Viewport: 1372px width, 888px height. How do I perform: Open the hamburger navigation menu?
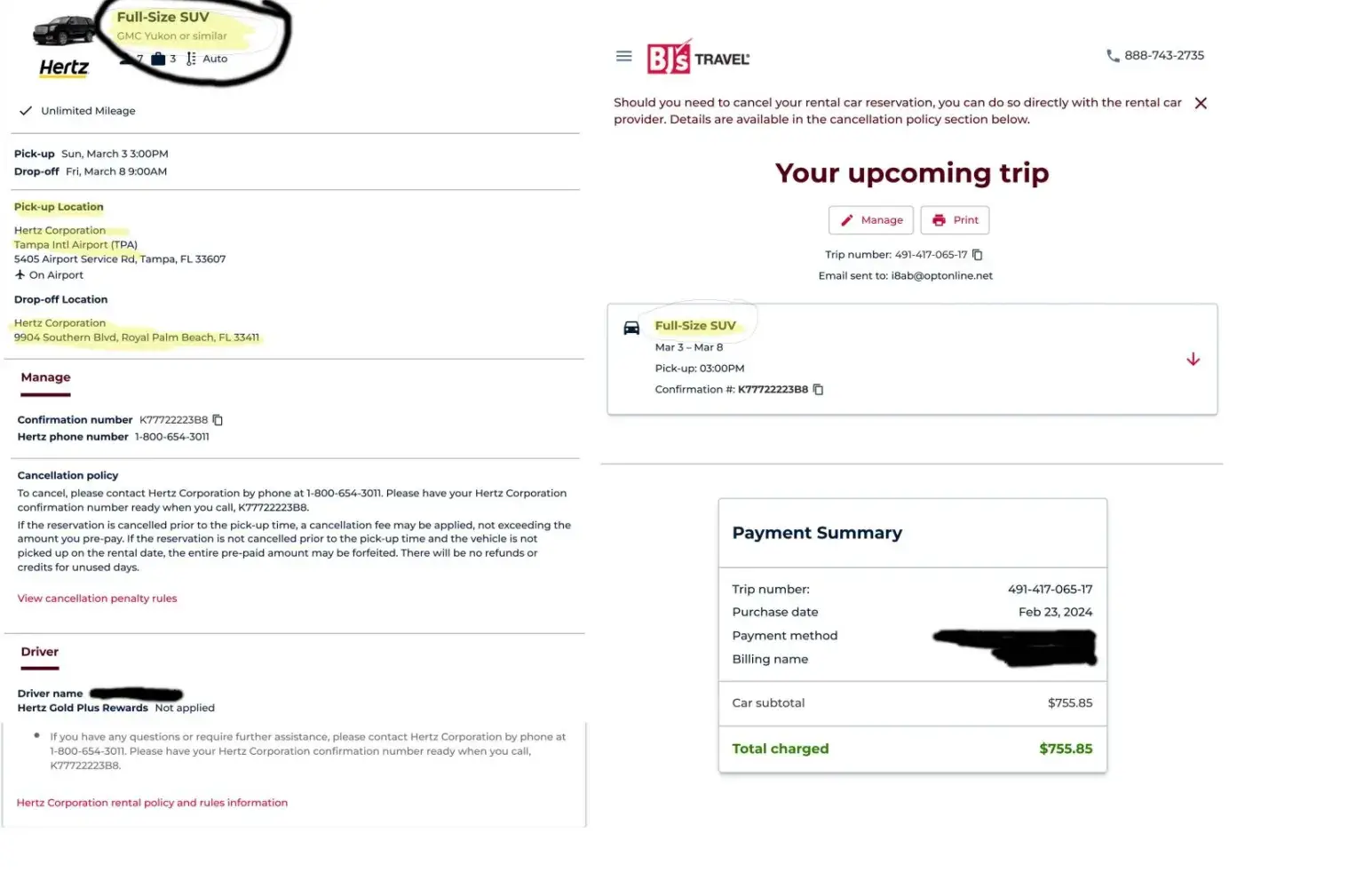623,56
